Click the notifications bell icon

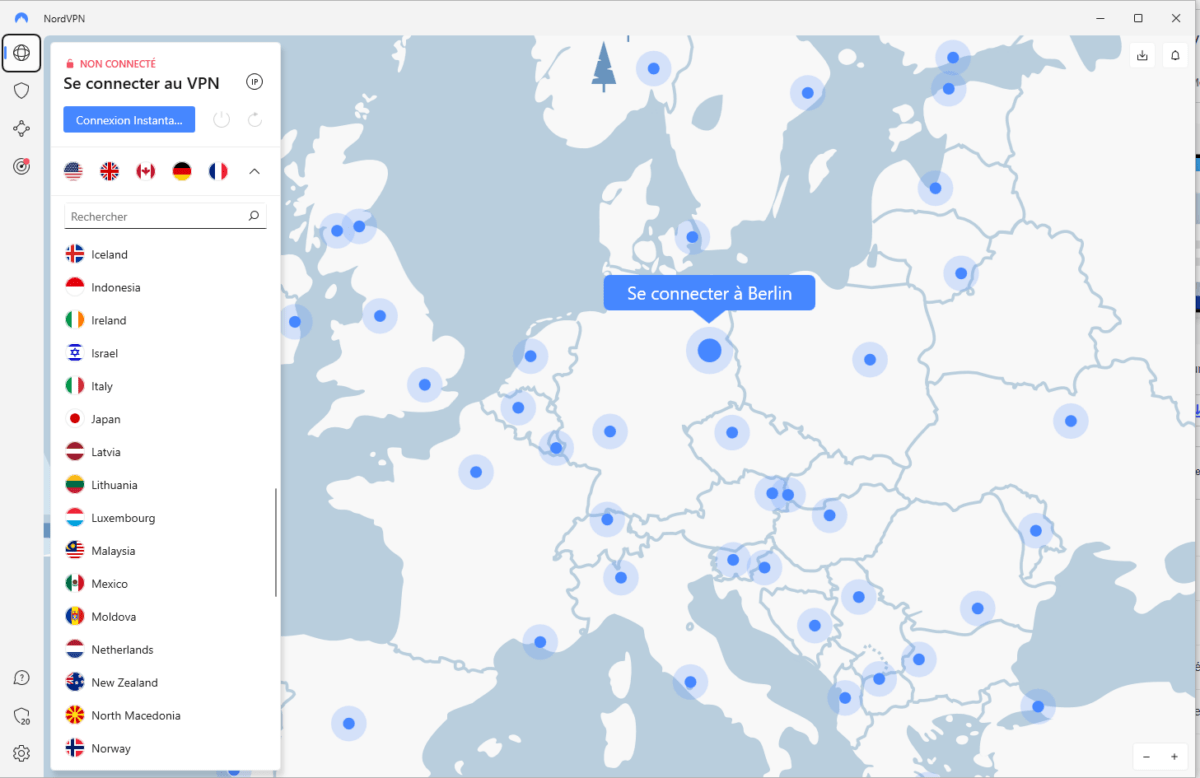coord(1175,56)
